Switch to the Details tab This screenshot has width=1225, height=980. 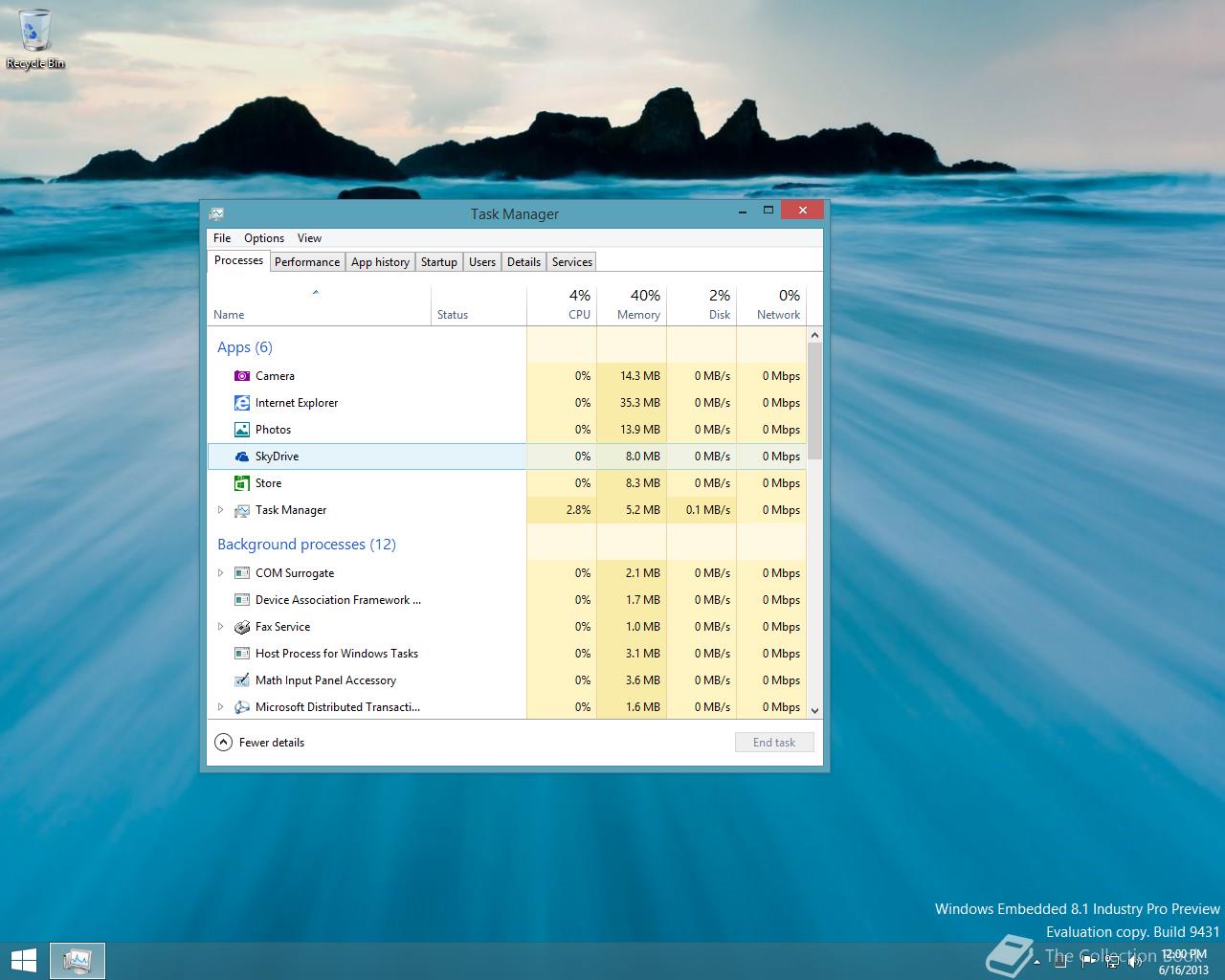pos(523,262)
